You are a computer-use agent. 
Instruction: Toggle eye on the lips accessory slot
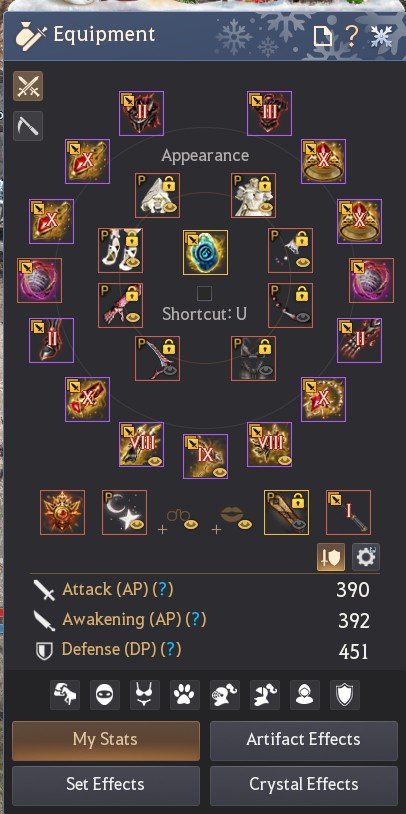click(245, 524)
